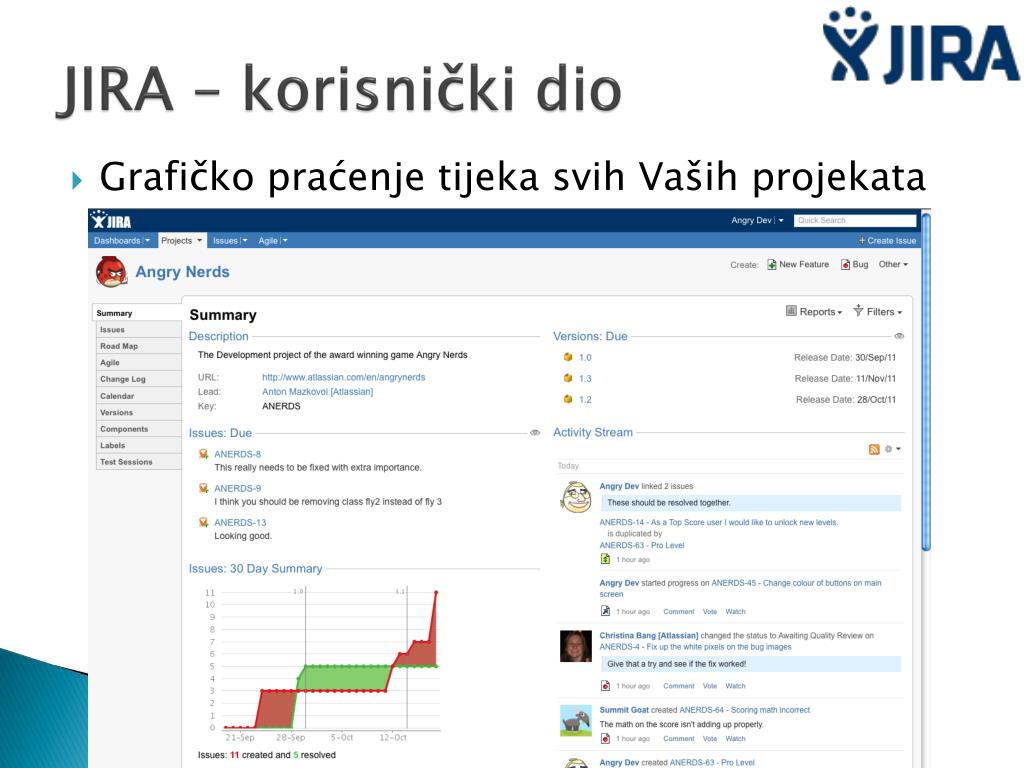
Task: Click the version 1.2 package icon
Action: coord(568,399)
